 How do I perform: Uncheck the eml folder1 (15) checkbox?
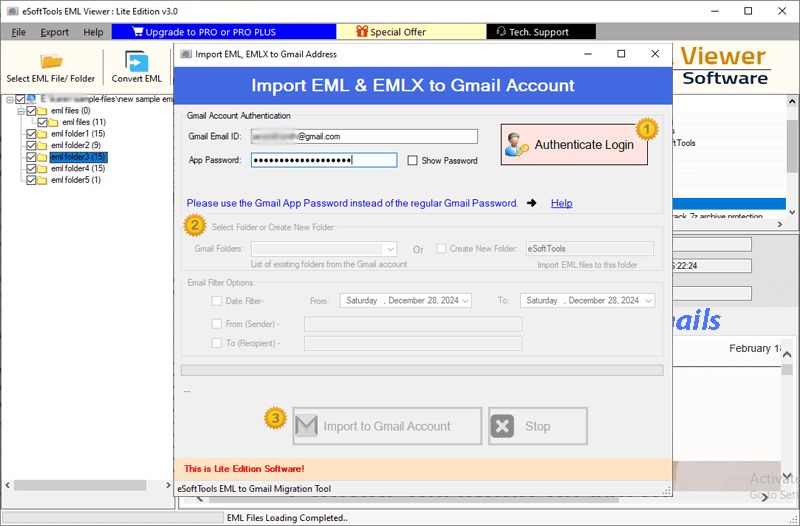point(31,134)
